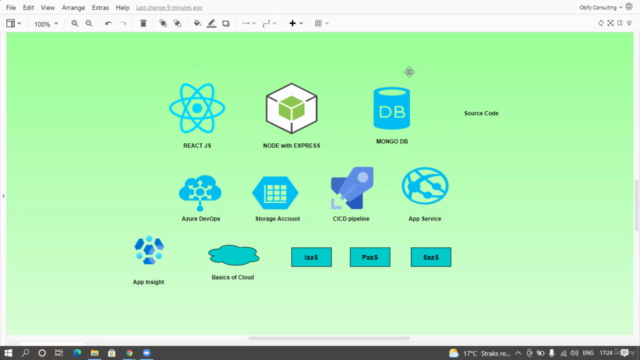Click the Storage Account label text
640x360 pixels.
click(x=278, y=219)
